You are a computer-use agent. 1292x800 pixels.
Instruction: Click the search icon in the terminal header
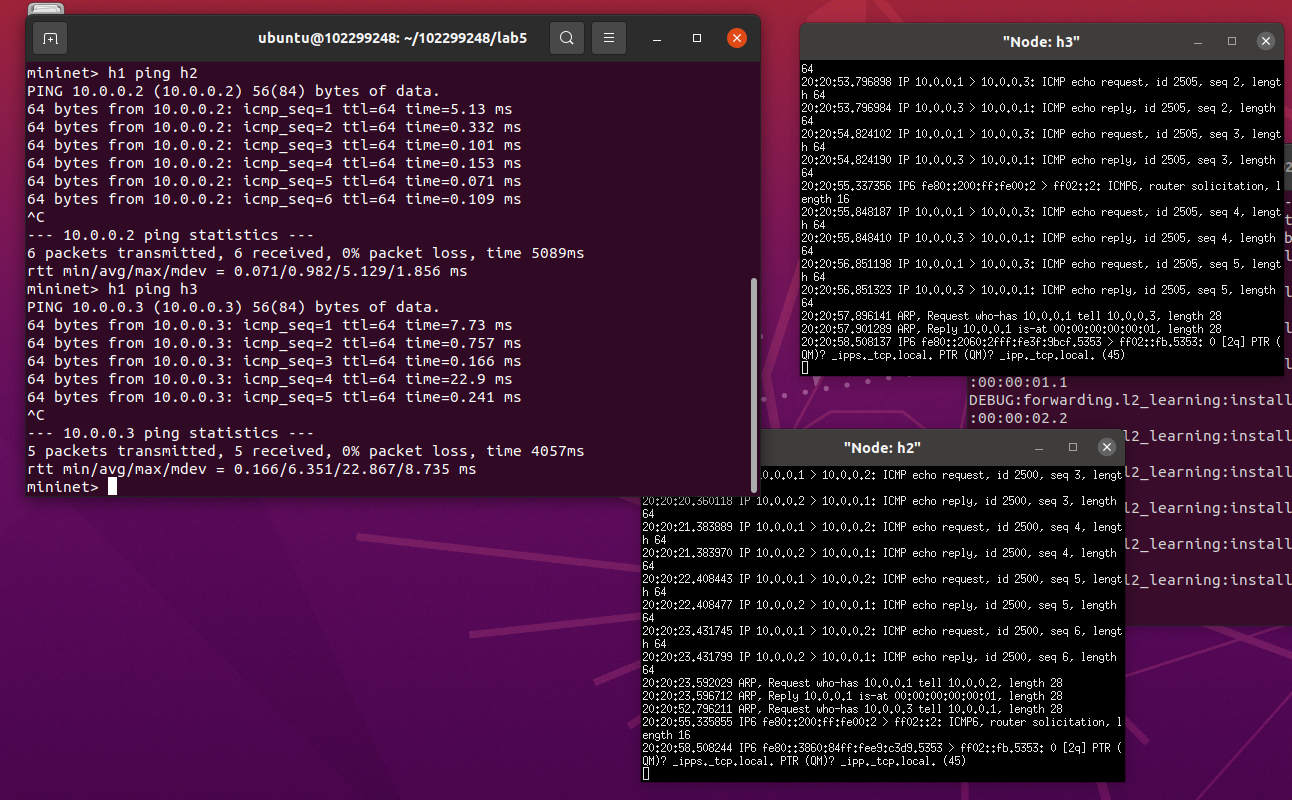(566, 39)
